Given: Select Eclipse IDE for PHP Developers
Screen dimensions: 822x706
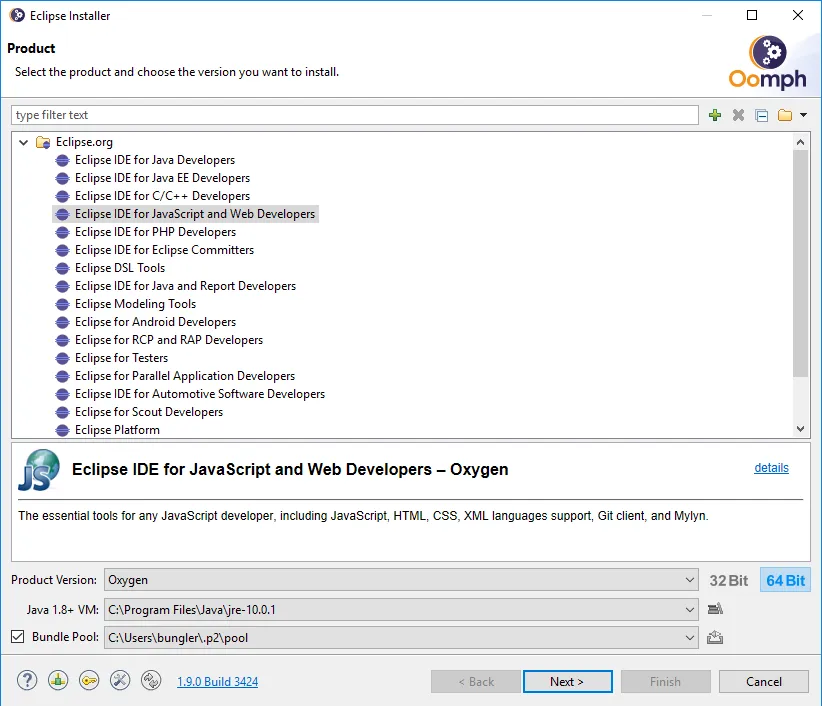Looking at the screenshot, I should pos(155,232).
